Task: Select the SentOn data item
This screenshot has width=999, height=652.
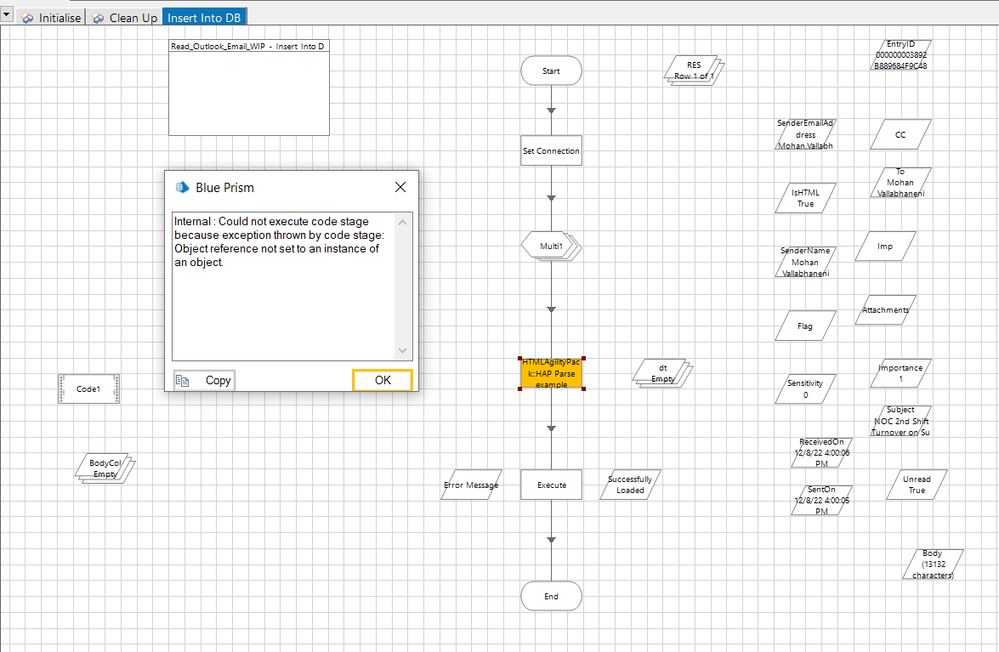Action: (821, 500)
